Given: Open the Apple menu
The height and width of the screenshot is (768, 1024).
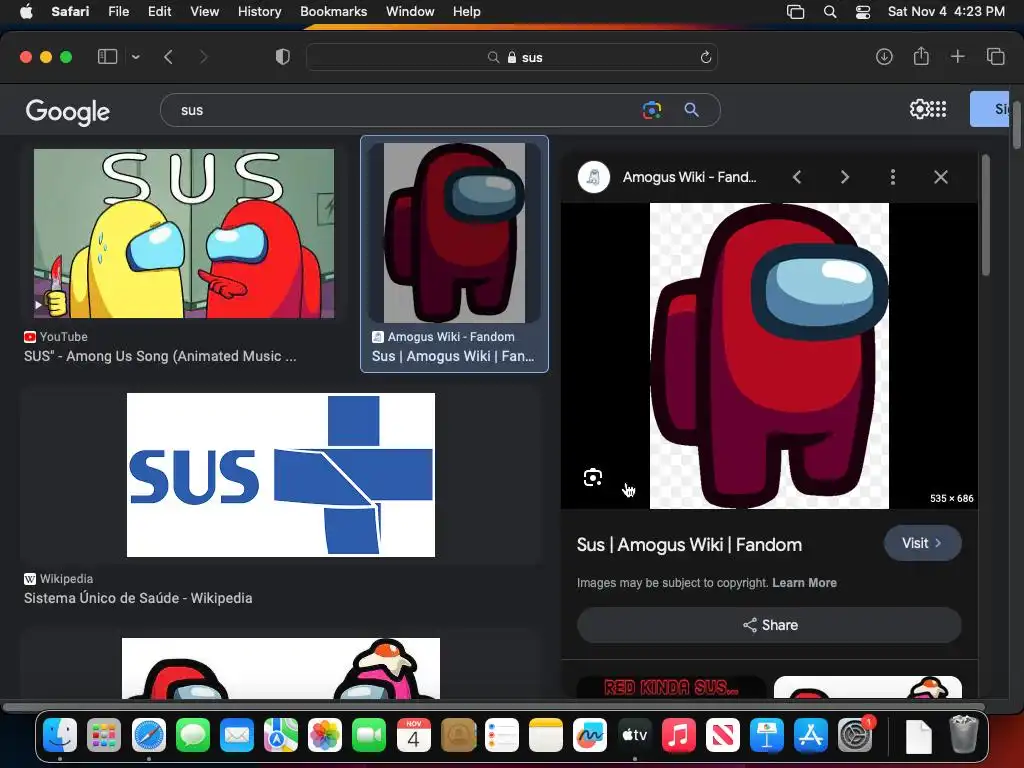Looking at the screenshot, I should coord(26,11).
